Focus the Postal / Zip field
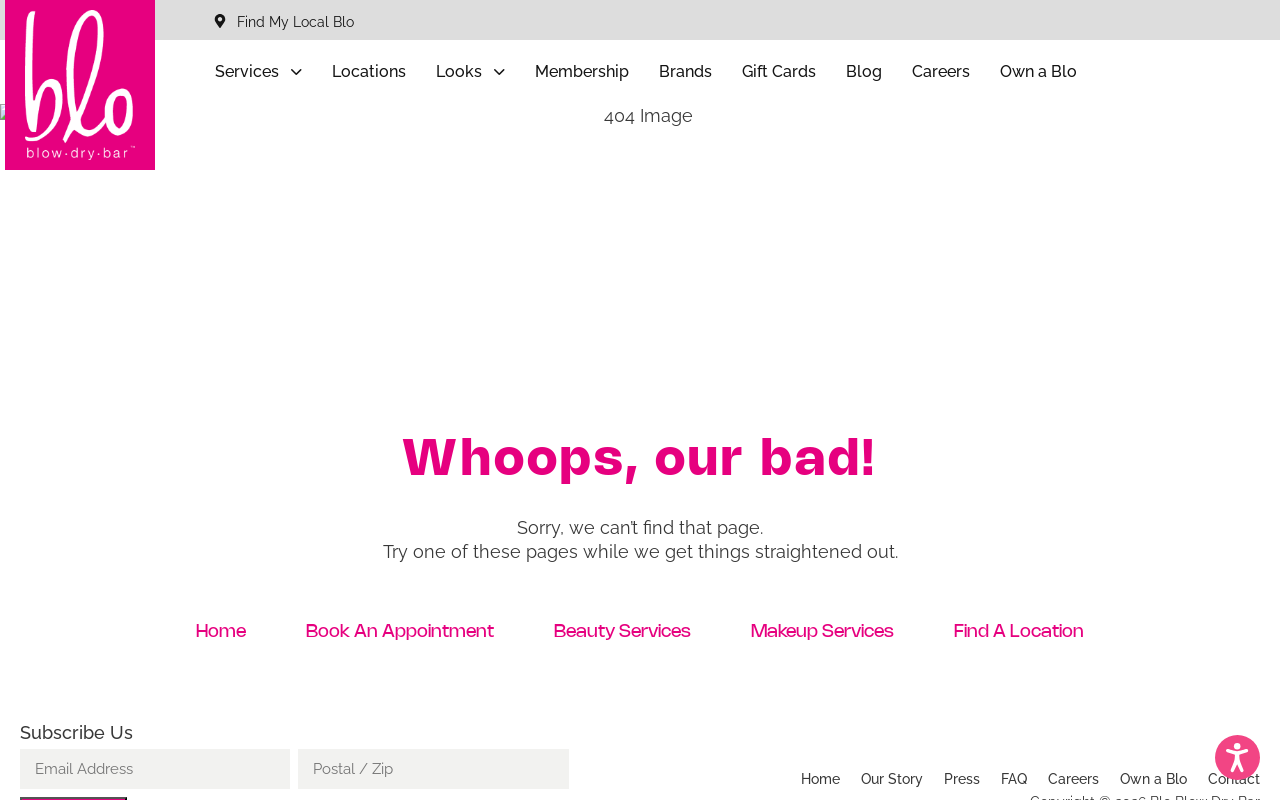 pyautogui.click(x=433, y=769)
